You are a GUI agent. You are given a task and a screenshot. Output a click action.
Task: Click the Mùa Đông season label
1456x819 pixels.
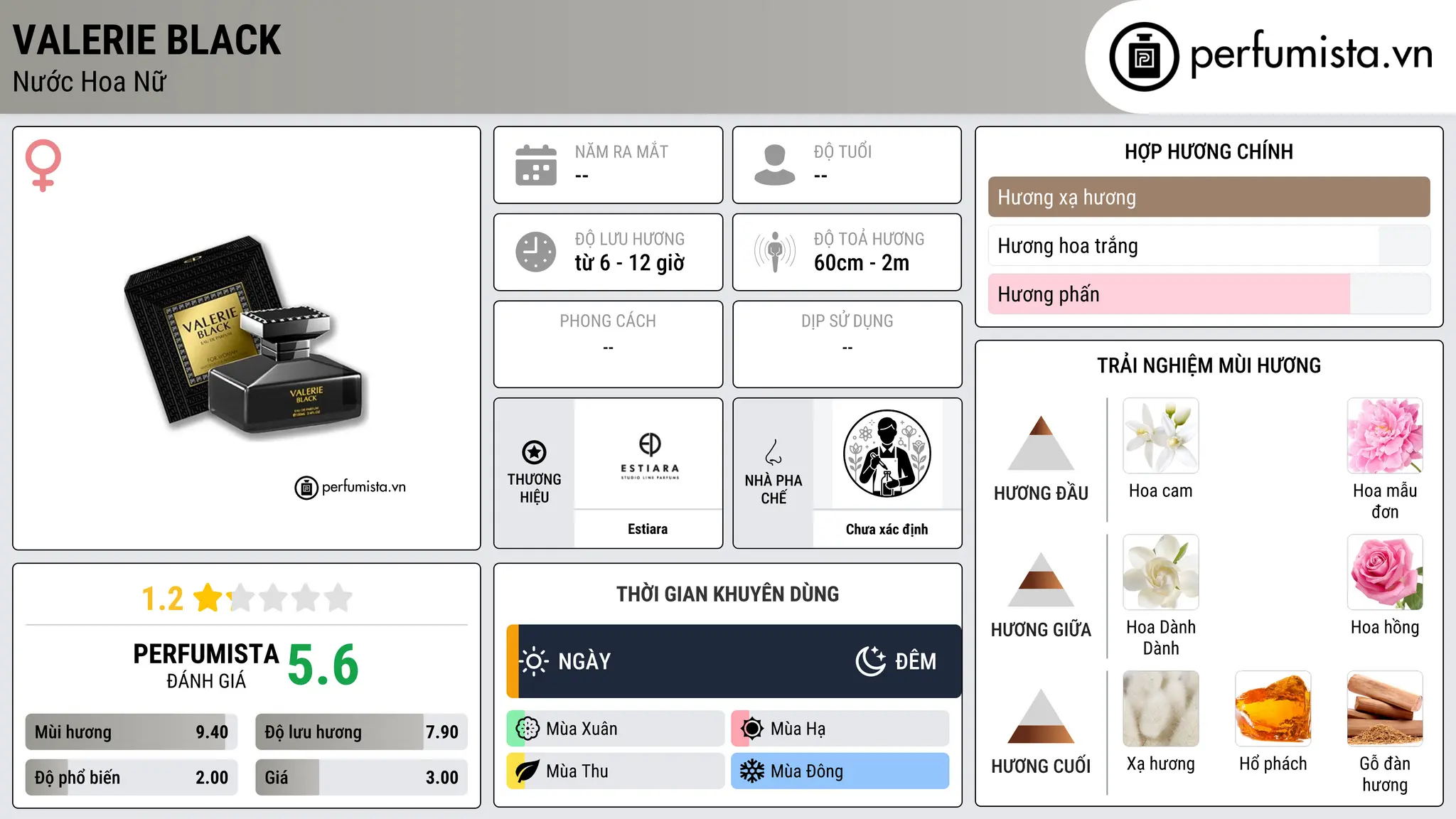pyautogui.click(x=807, y=771)
